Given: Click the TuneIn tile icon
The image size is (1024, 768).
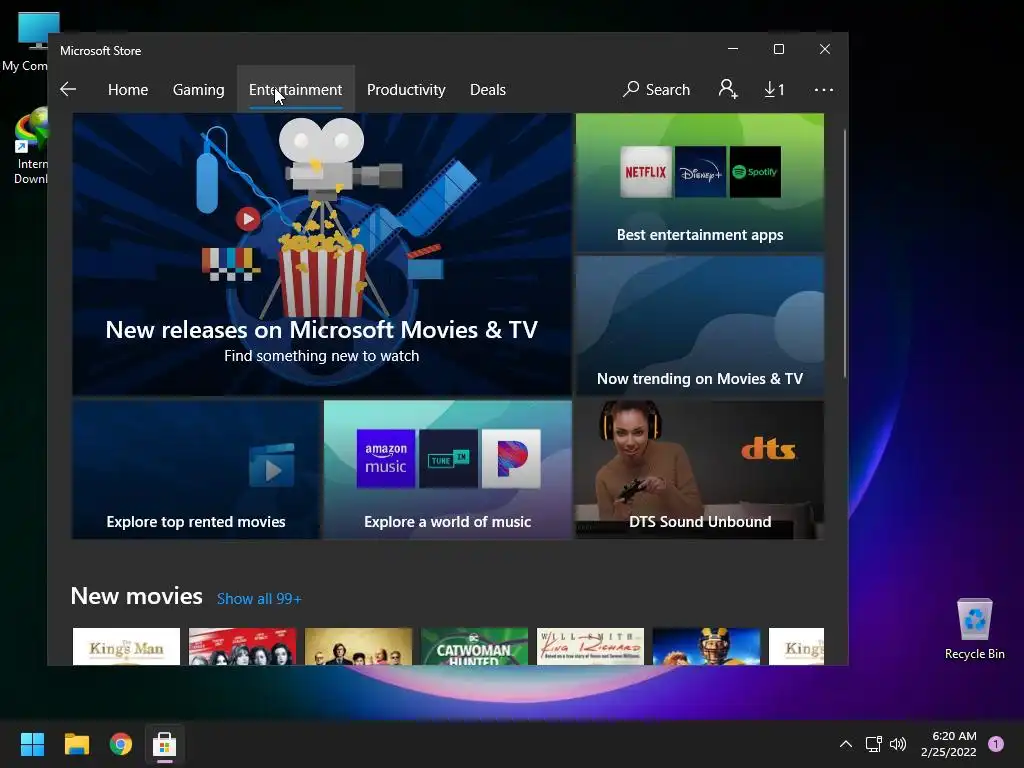Looking at the screenshot, I should (448, 458).
